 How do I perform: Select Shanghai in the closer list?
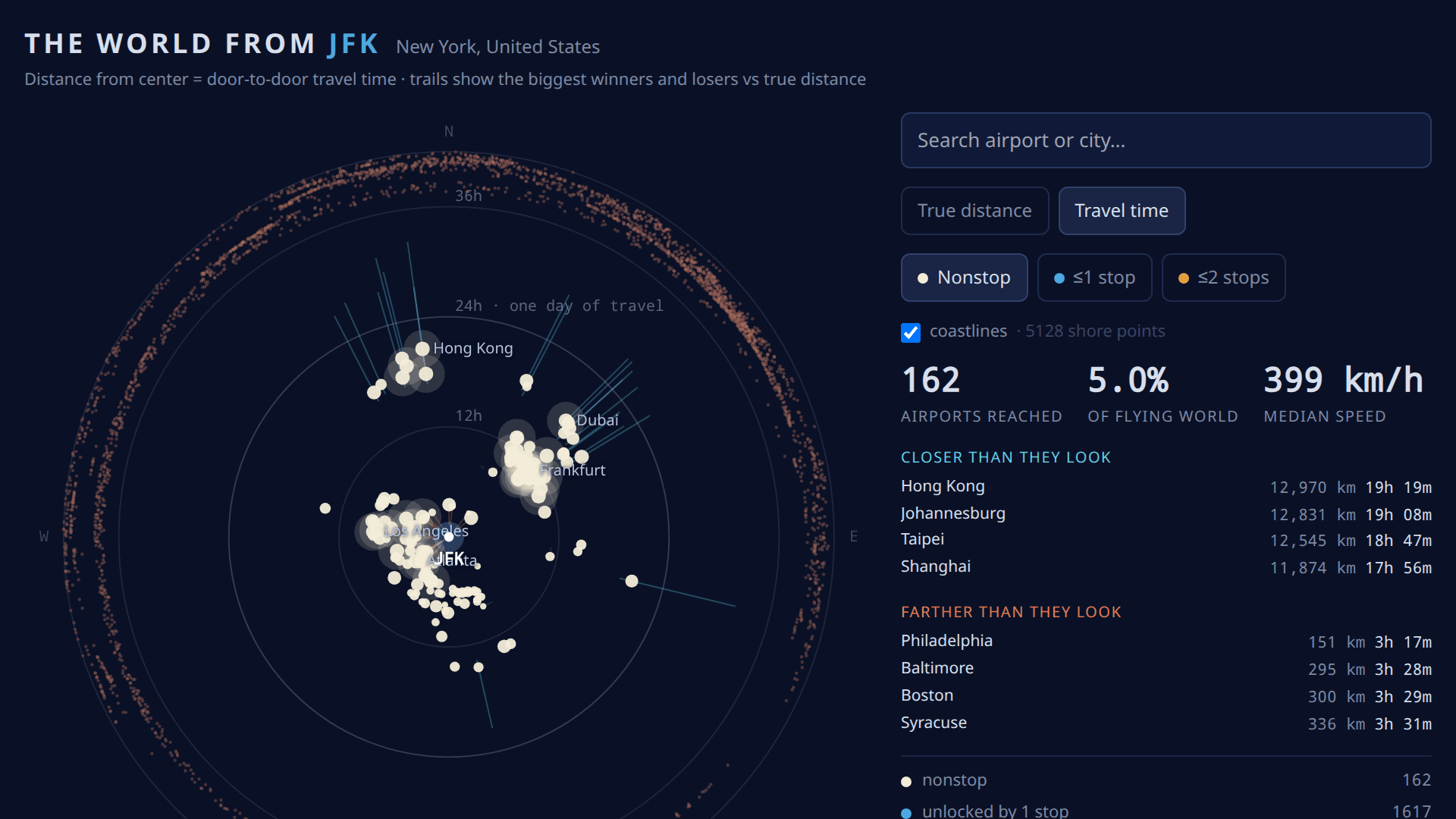click(1166, 567)
